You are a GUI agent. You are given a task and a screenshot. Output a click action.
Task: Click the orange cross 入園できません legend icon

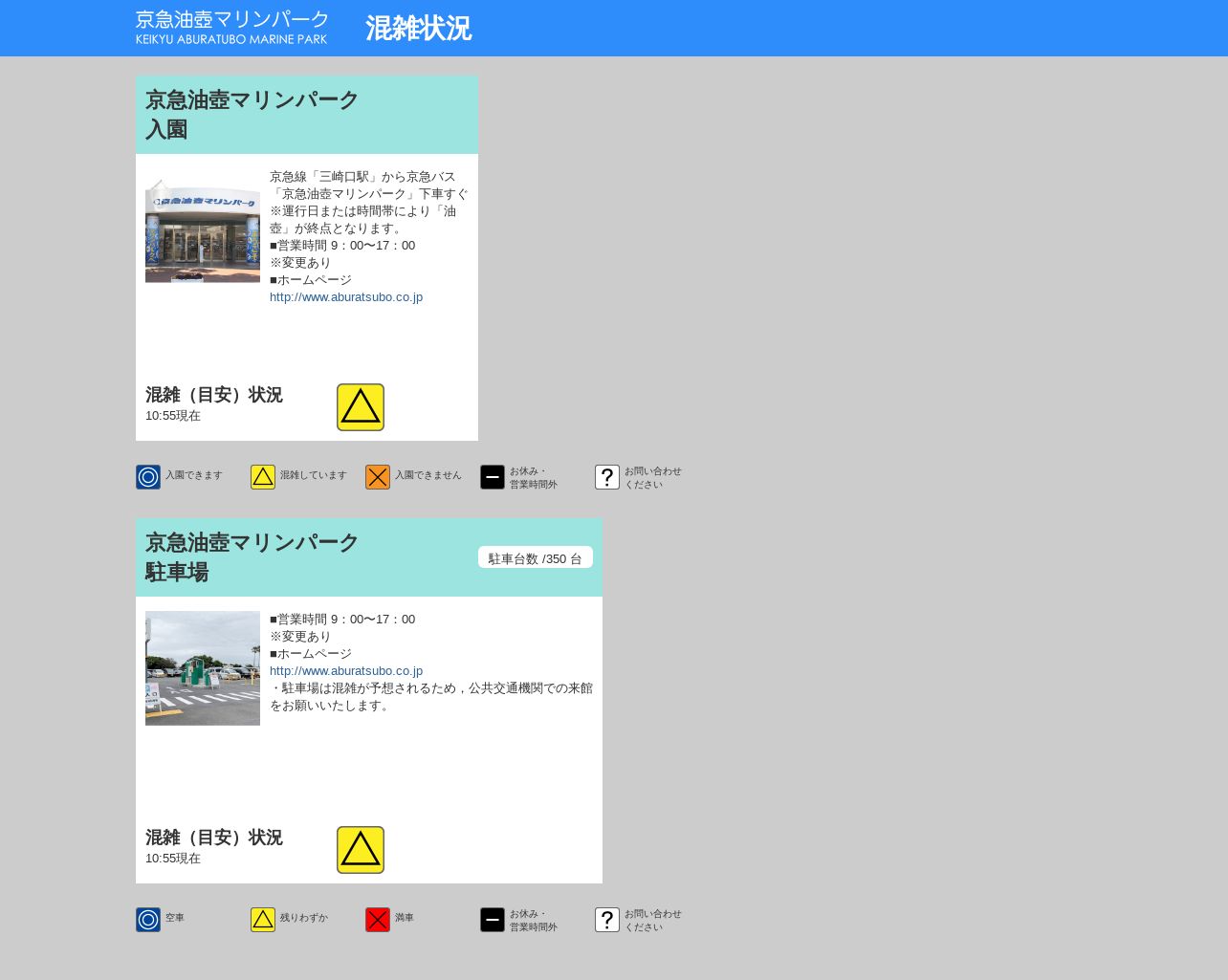(x=378, y=477)
